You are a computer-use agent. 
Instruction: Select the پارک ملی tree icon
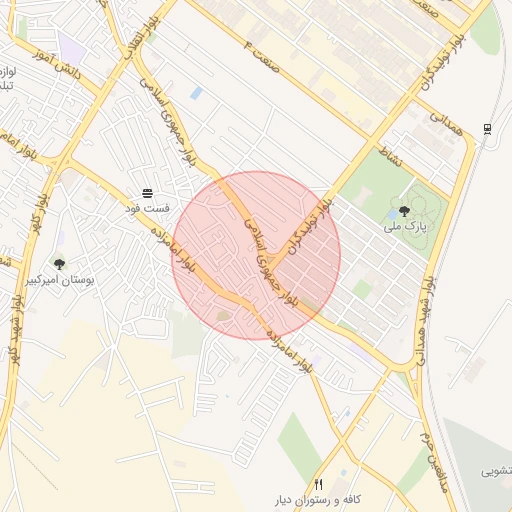tap(404, 212)
